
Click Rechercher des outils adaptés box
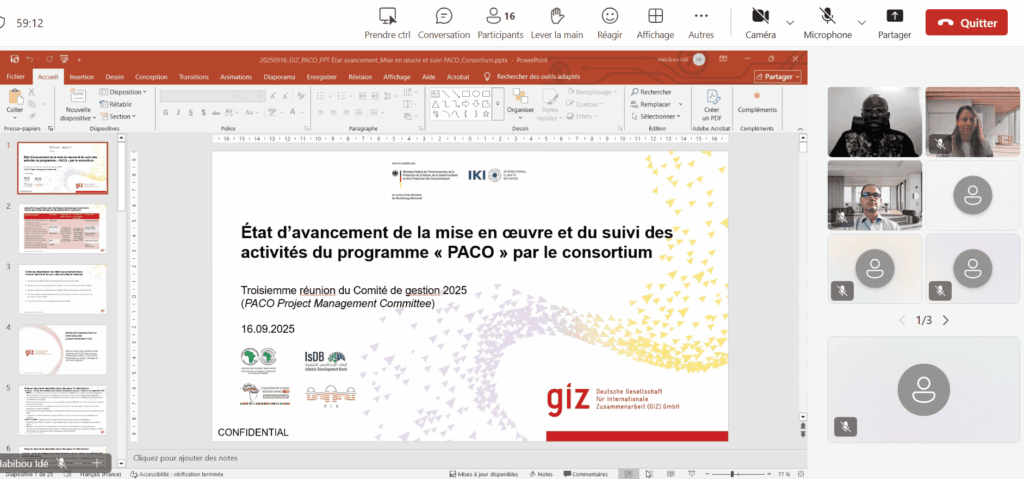tap(532, 76)
